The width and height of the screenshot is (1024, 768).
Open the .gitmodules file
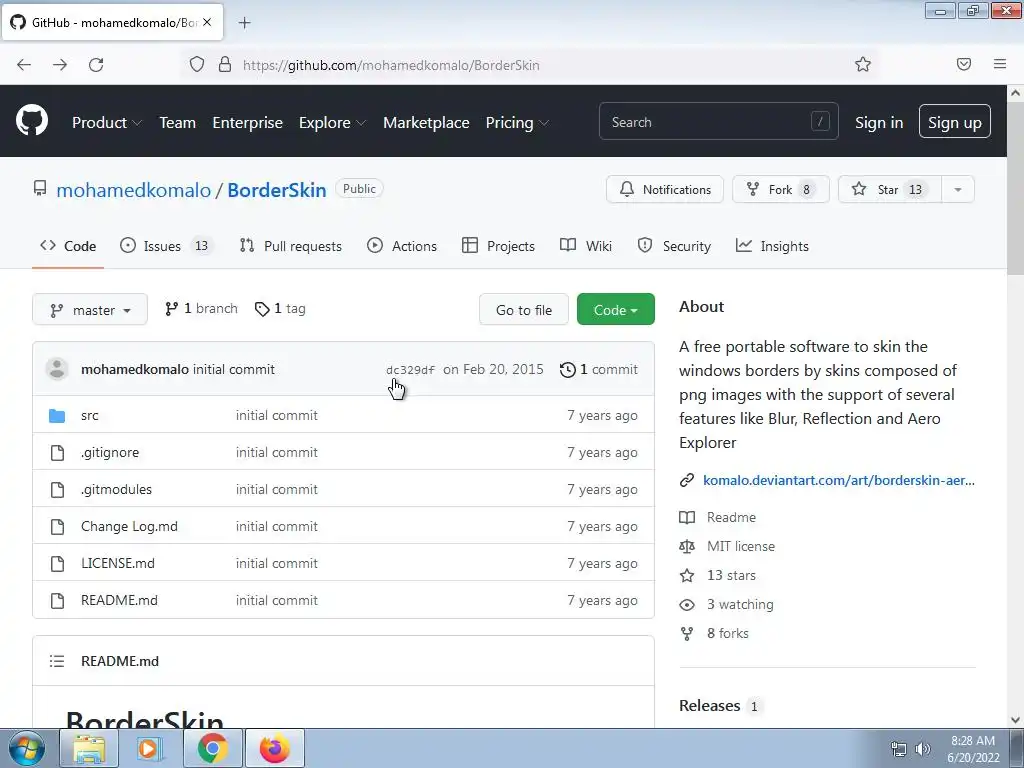116,489
